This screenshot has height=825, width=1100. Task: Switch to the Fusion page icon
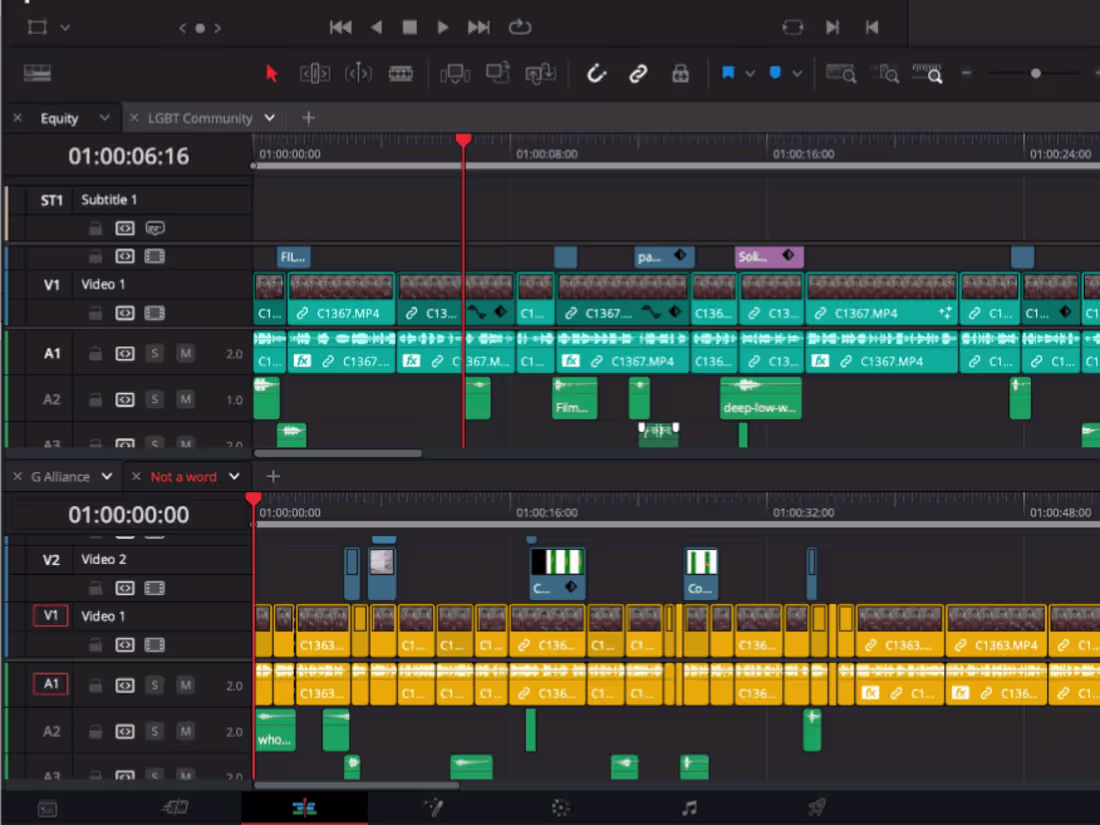[x=433, y=808]
